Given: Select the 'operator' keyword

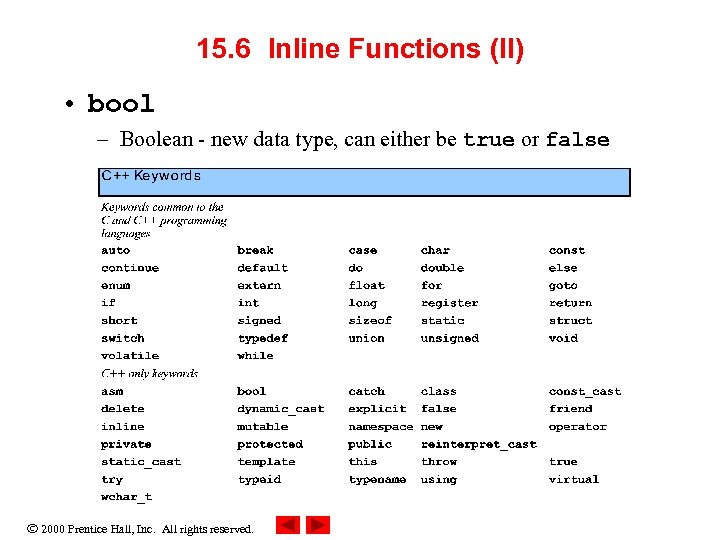Looking at the screenshot, I should pos(578,427).
